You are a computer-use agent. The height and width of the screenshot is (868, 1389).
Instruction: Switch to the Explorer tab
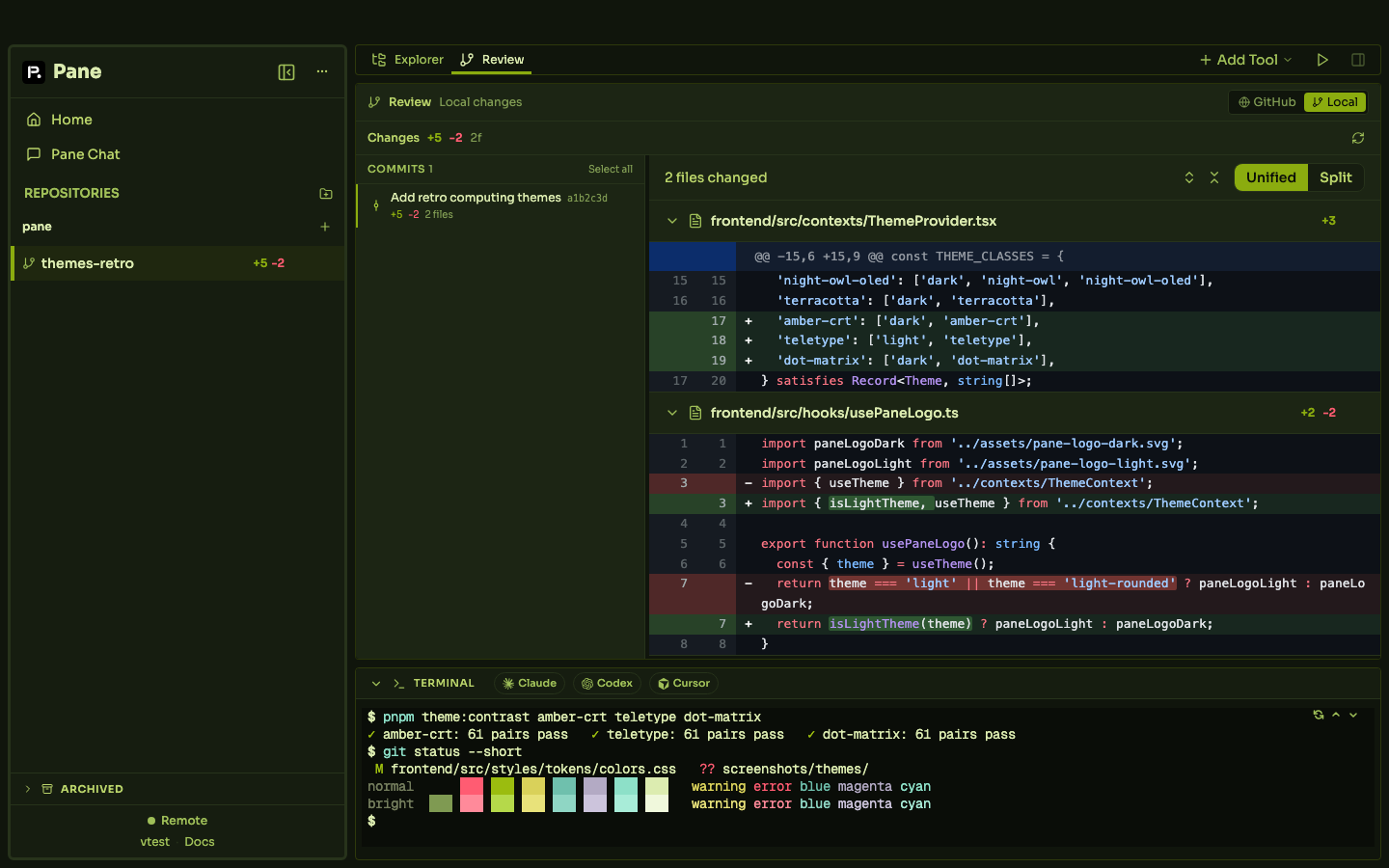click(x=408, y=60)
